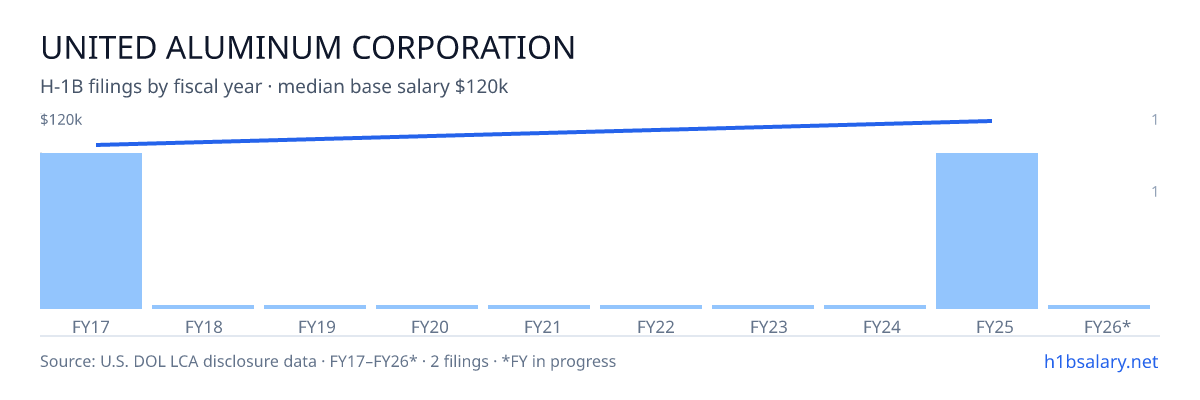
Task: Click the small FY21 bar stub
Action: click(x=539, y=307)
